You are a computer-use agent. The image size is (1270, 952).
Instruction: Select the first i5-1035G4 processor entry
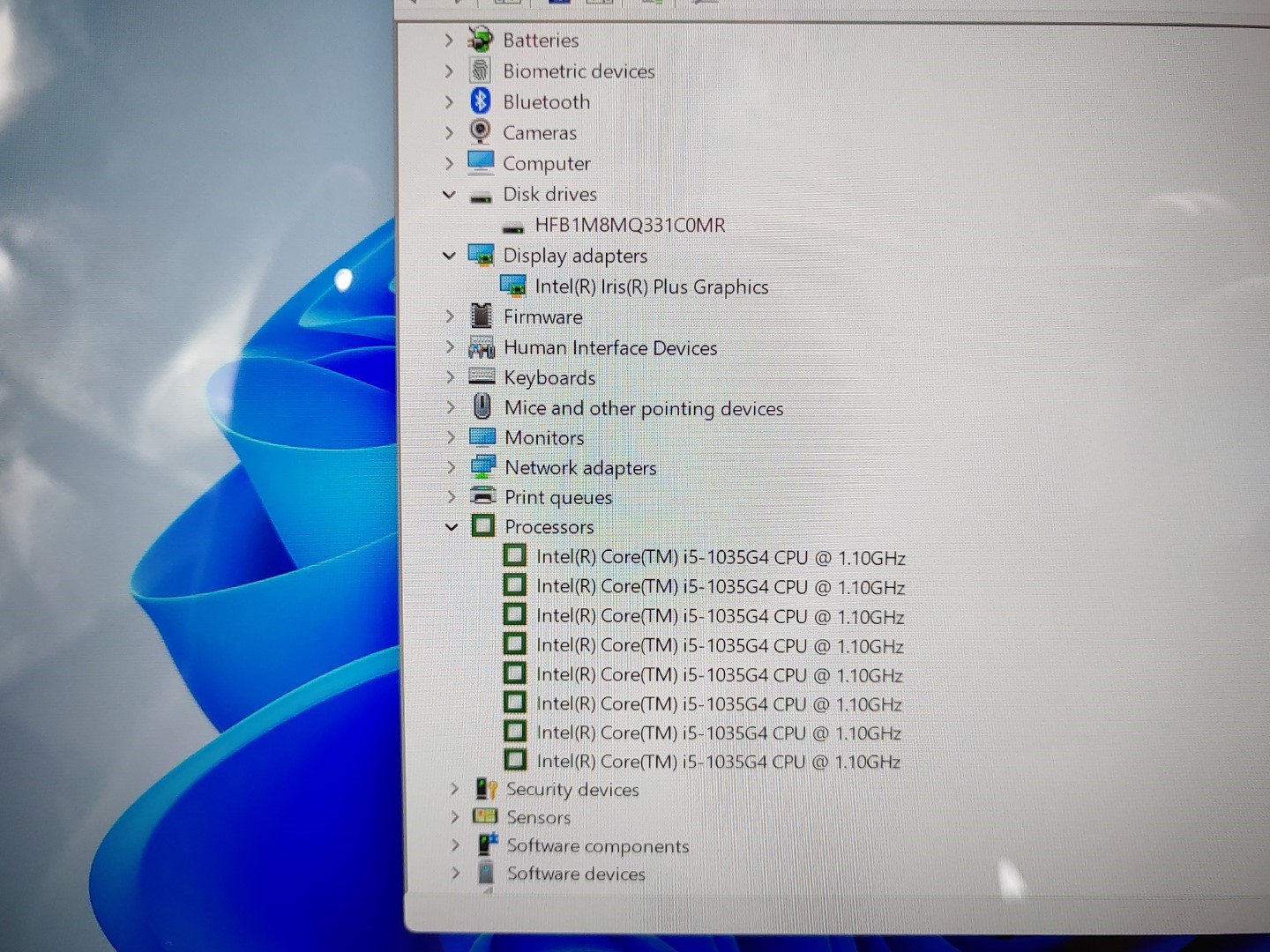pyautogui.click(x=720, y=557)
